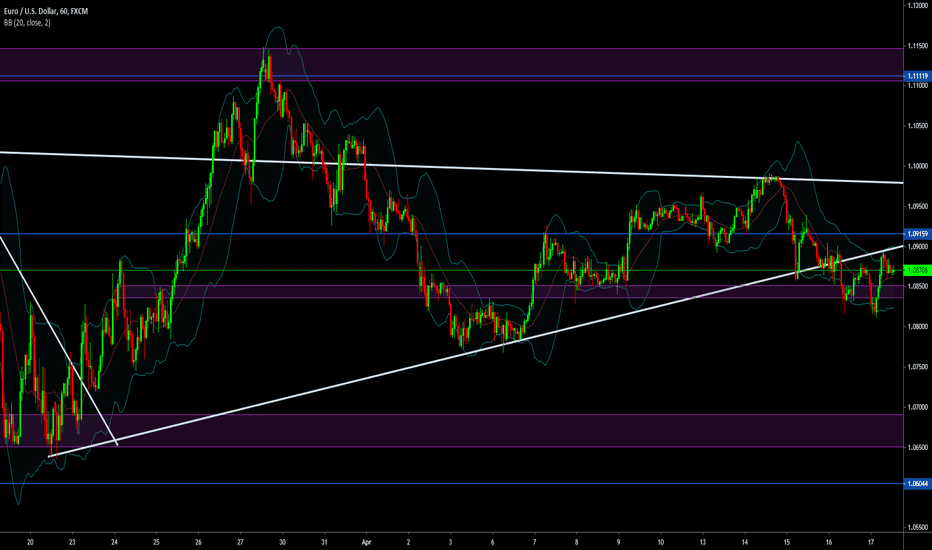Select the purple zone above the 1.11119 line
932x550 pixels.
[x=452, y=62]
